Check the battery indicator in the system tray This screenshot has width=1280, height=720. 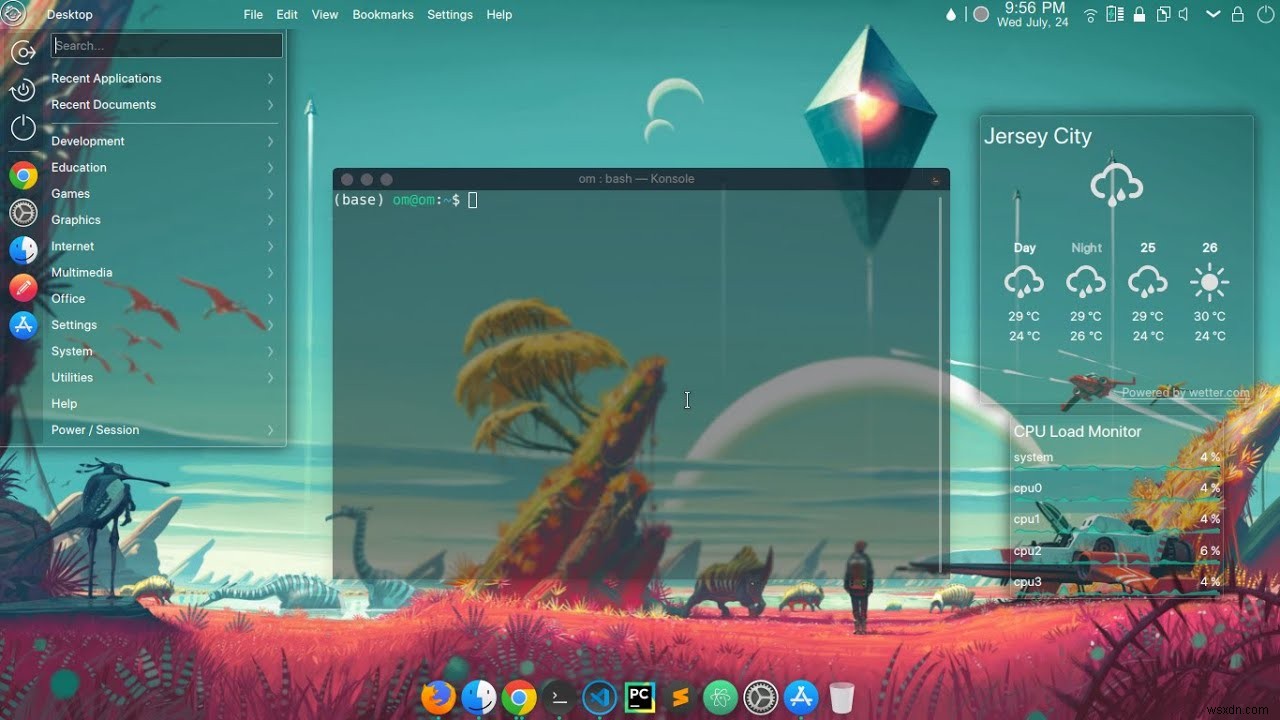click(1113, 14)
